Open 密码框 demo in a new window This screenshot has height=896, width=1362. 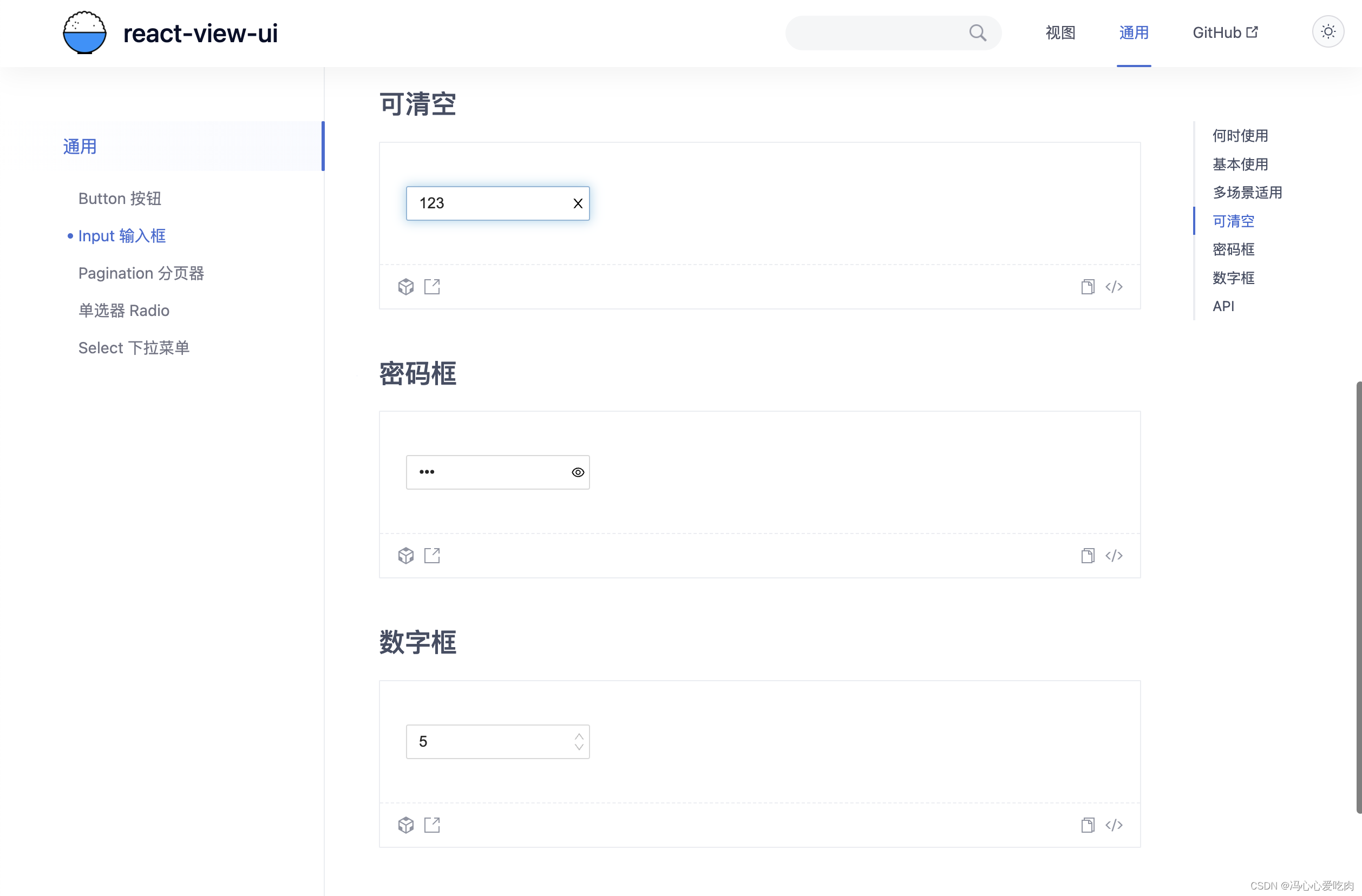coord(432,555)
